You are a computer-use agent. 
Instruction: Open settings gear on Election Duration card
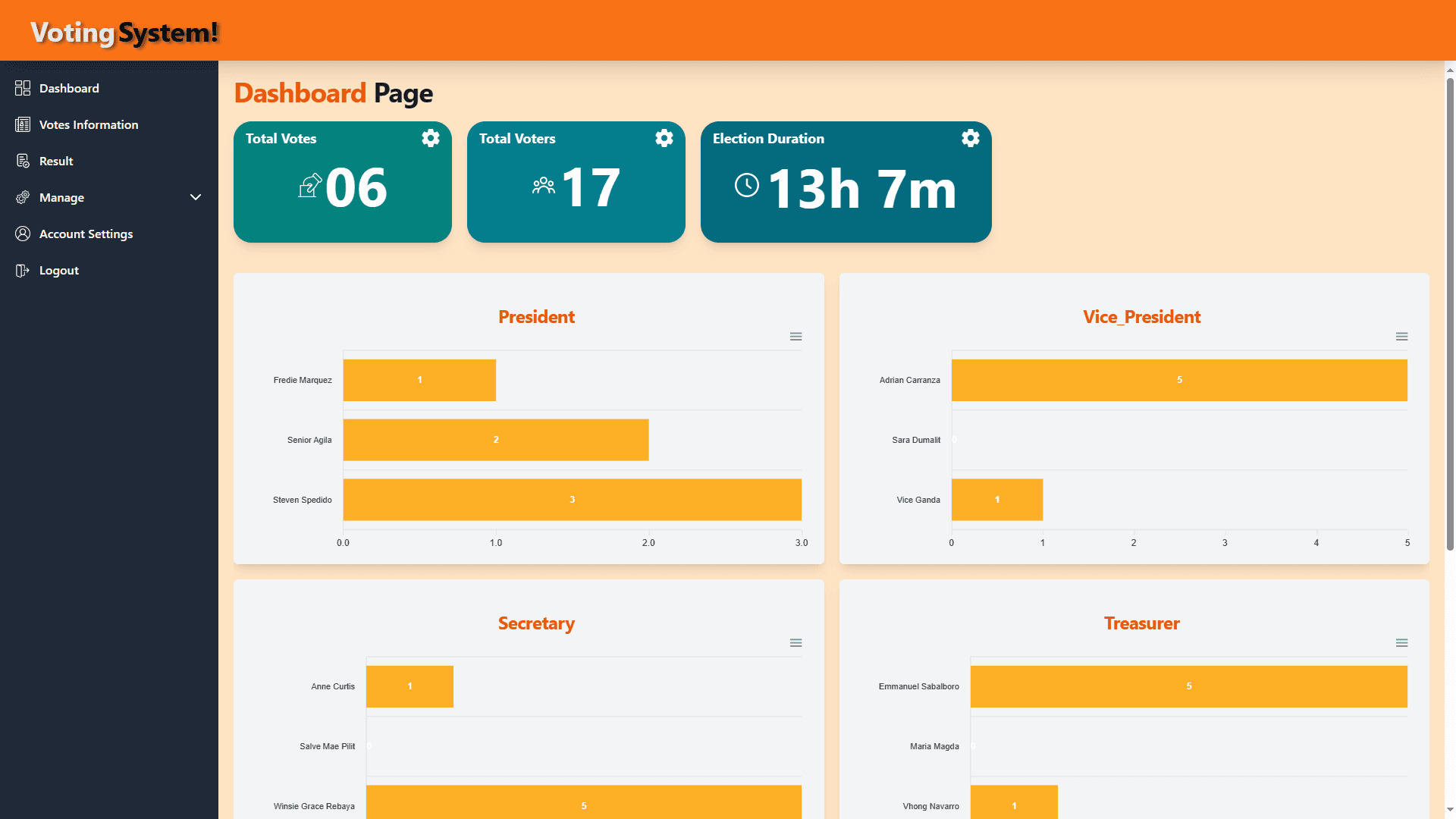[x=971, y=138]
